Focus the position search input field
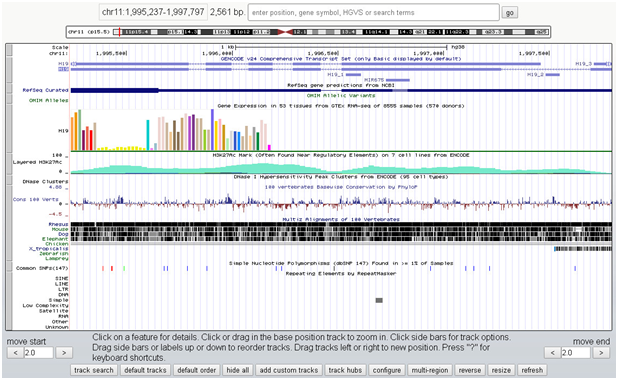 373,13
